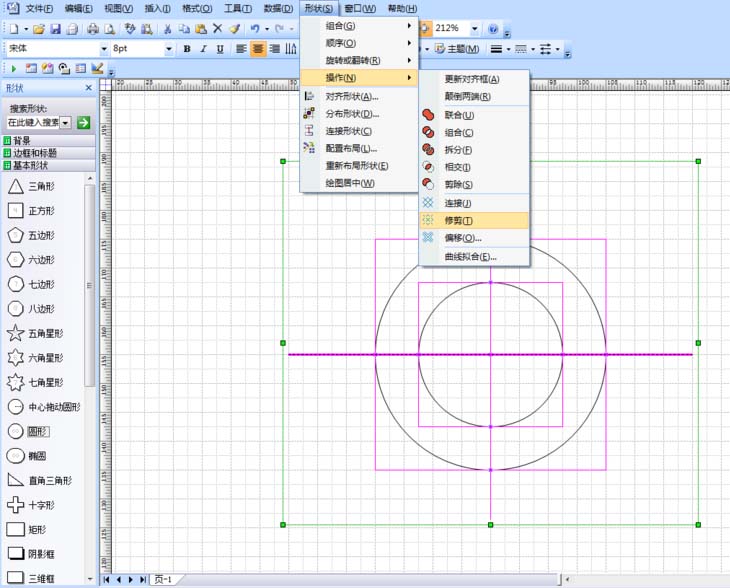Click the Cut scissors icon
Viewport: 730px width, 588px height.
point(167,29)
